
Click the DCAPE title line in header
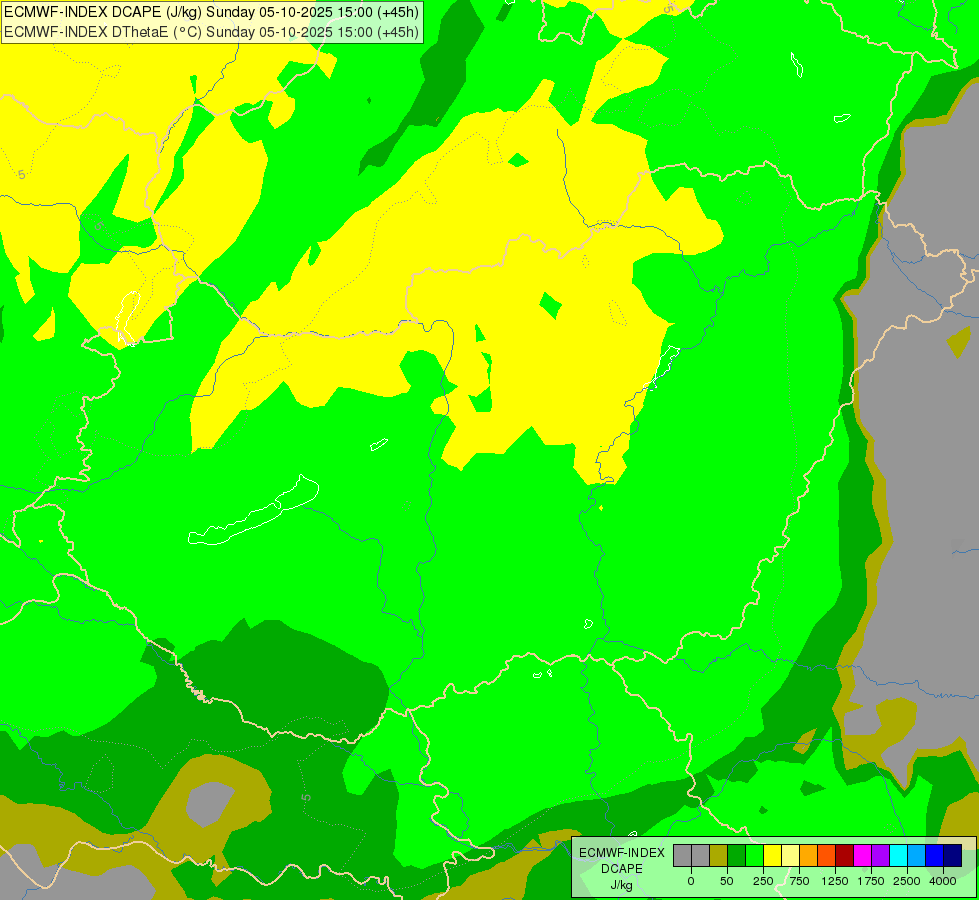(212, 12)
